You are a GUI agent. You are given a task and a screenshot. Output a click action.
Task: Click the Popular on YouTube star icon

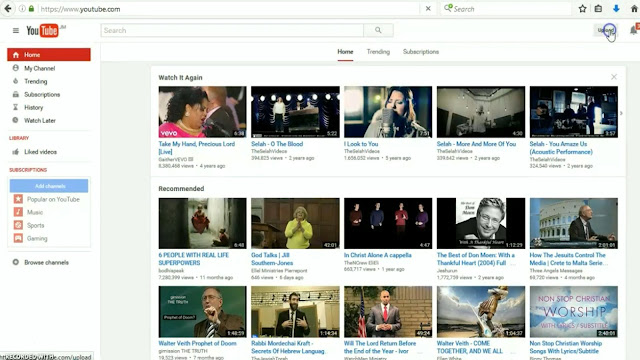[x=18, y=199]
